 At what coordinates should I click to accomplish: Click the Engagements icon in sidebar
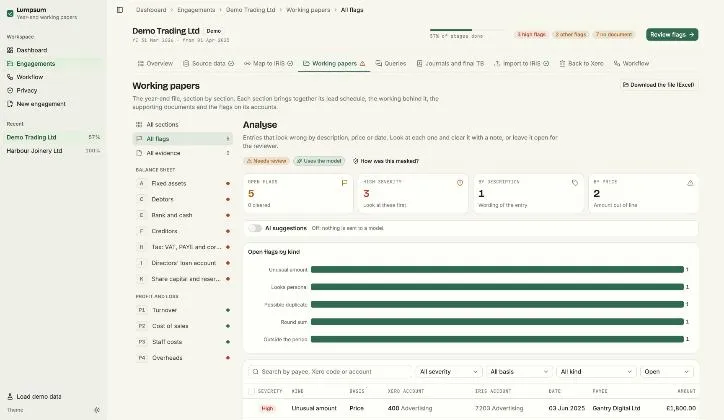click(10, 64)
